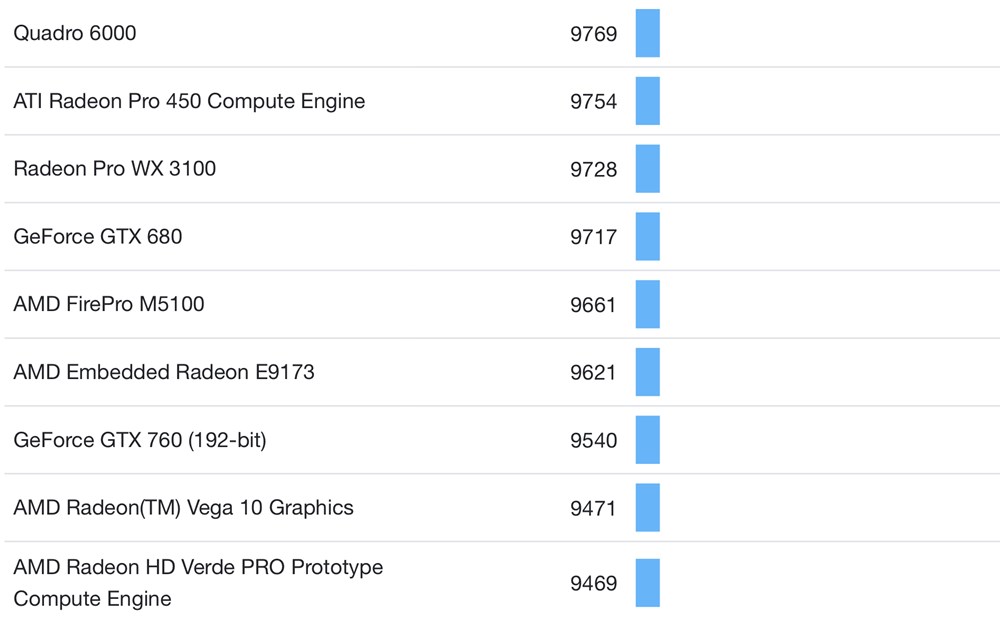Click the Quadro 6000 device name
Screen dimensions: 1000x620
click(x=75, y=33)
